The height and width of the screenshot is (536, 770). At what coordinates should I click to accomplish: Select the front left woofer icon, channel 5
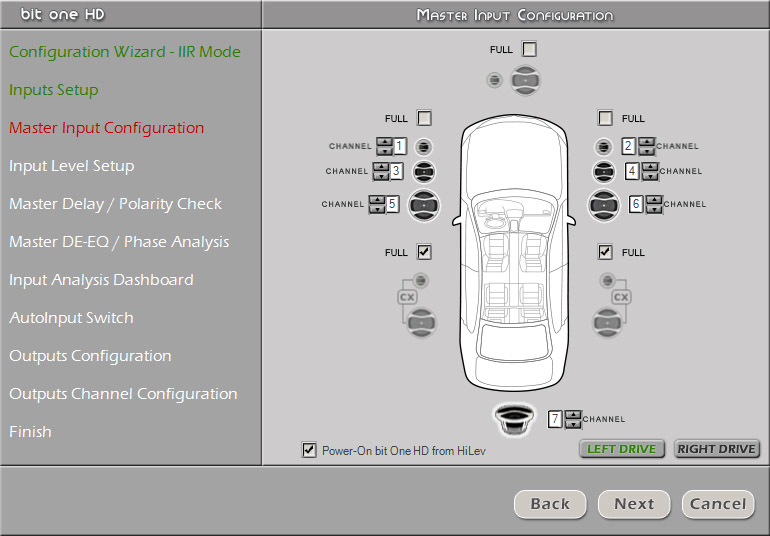pyautogui.click(x=424, y=205)
